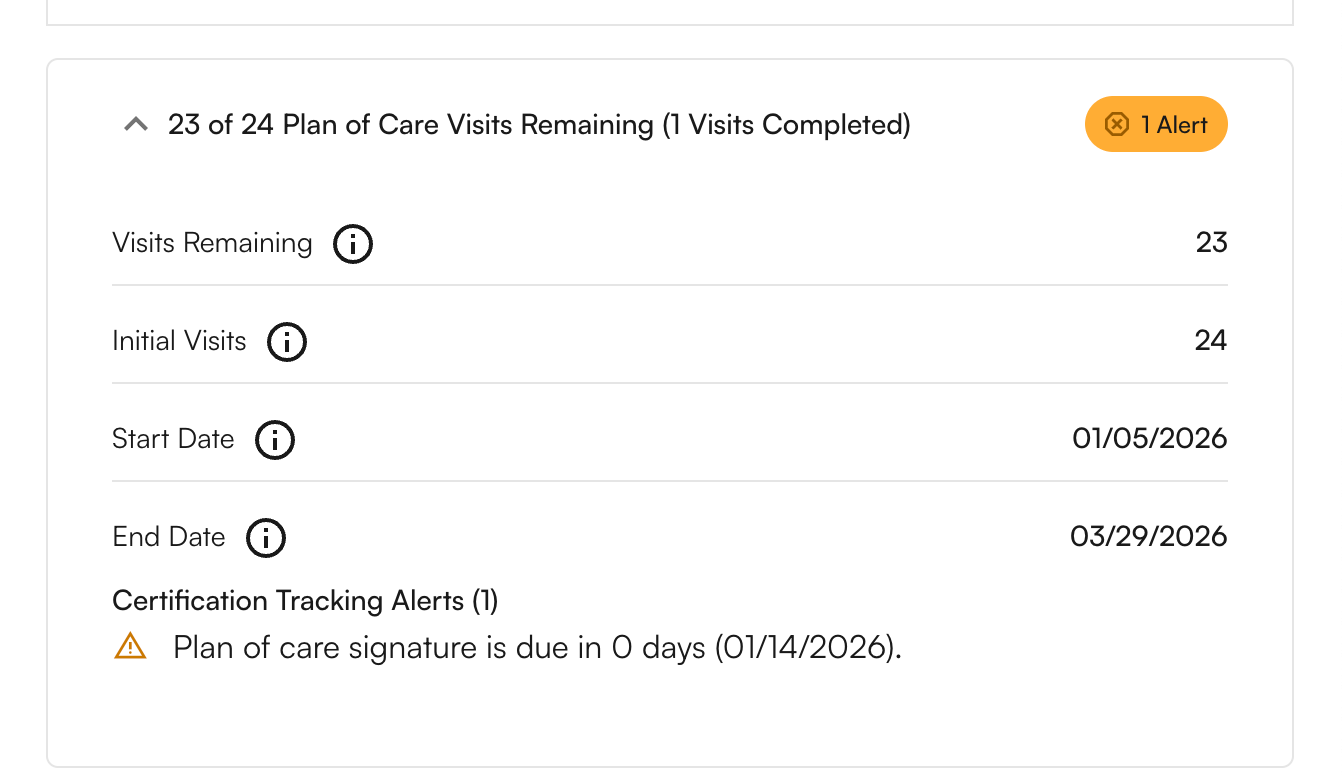
Task: Click the End Date info icon
Action: [265, 537]
